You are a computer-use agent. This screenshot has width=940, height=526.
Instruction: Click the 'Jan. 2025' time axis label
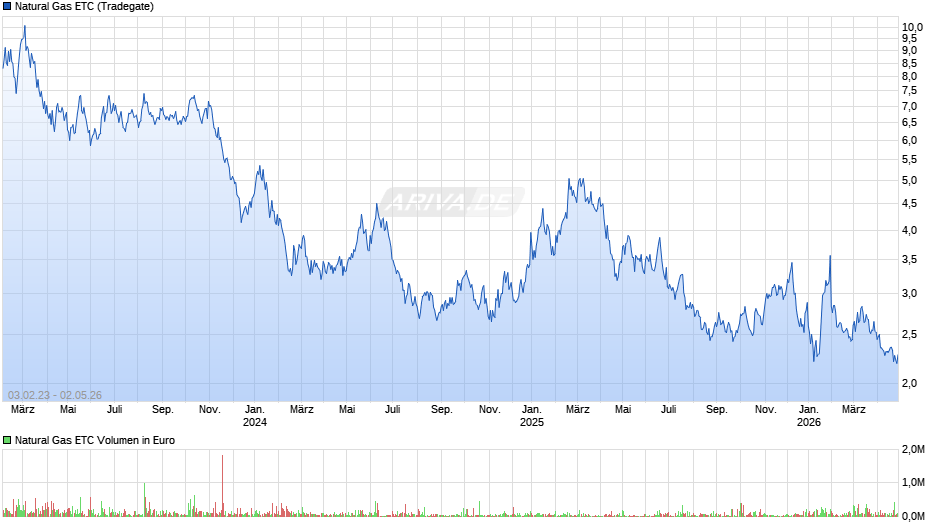[x=532, y=416]
